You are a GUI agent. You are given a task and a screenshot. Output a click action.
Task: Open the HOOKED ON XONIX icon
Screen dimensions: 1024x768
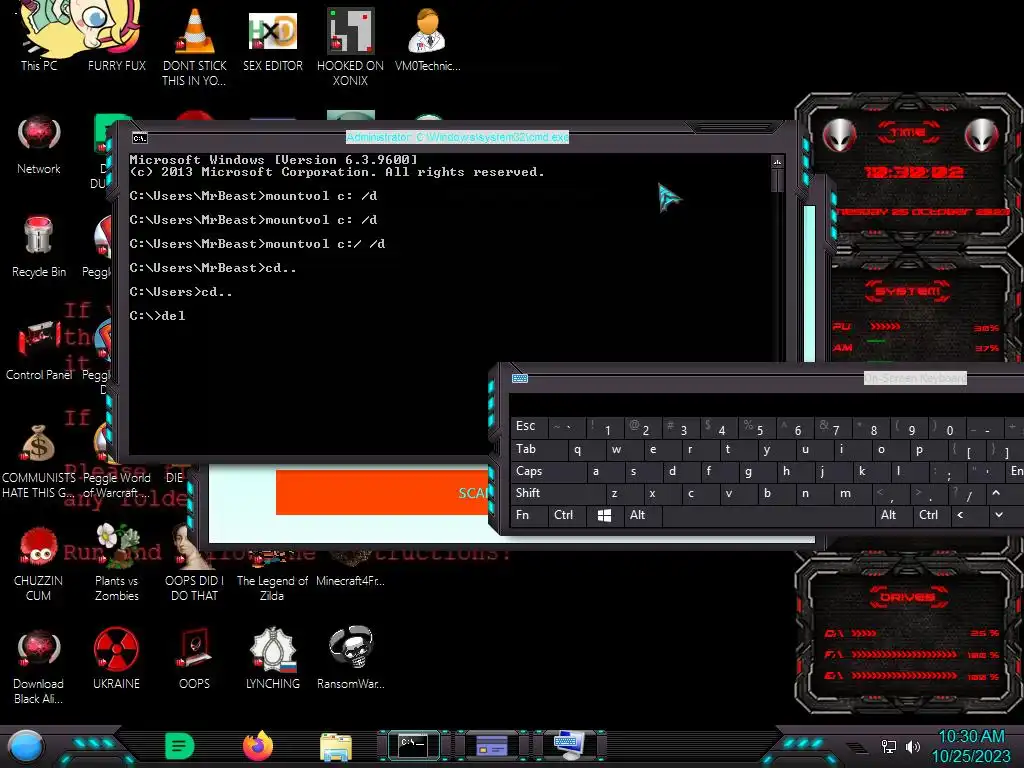[350, 46]
